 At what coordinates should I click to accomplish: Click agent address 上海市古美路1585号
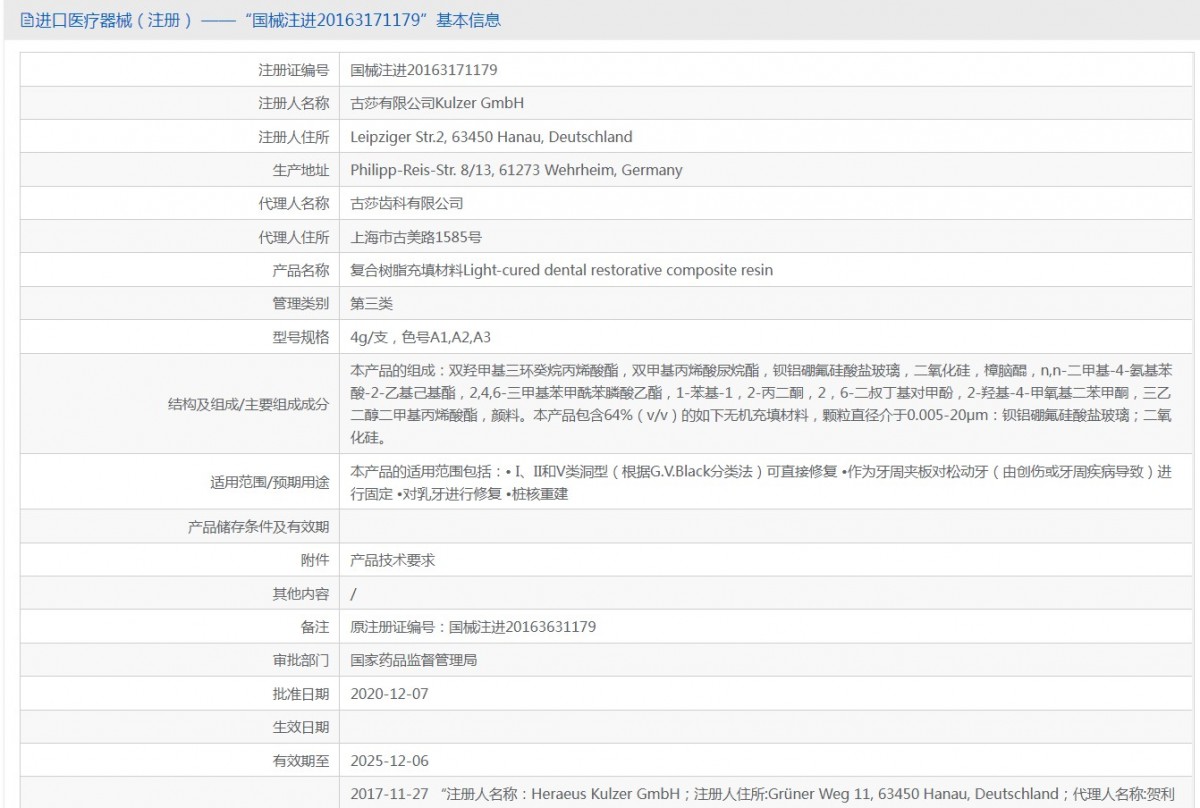(416, 237)
